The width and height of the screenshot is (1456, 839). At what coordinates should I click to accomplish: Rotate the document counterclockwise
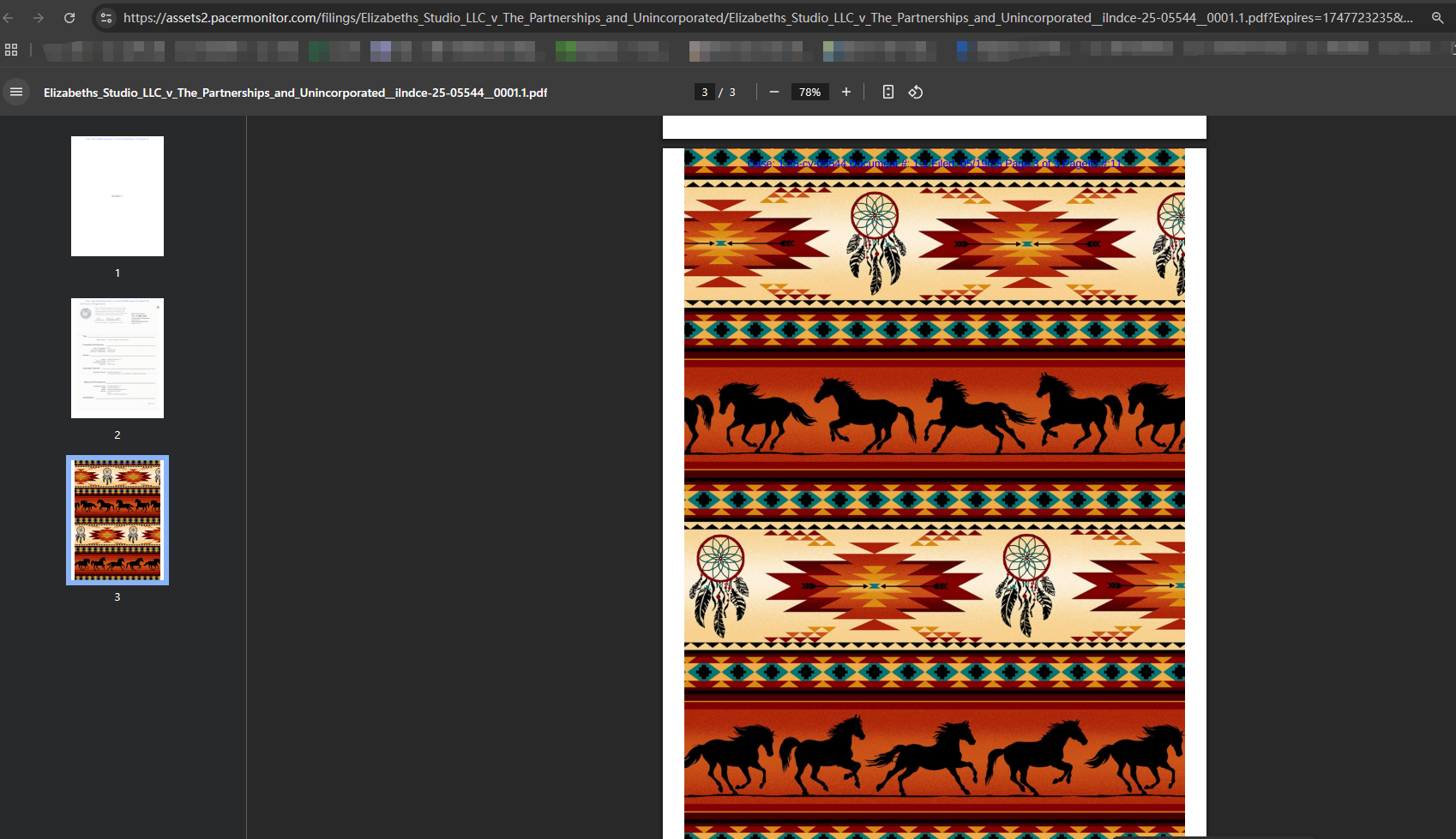[916, 92]
